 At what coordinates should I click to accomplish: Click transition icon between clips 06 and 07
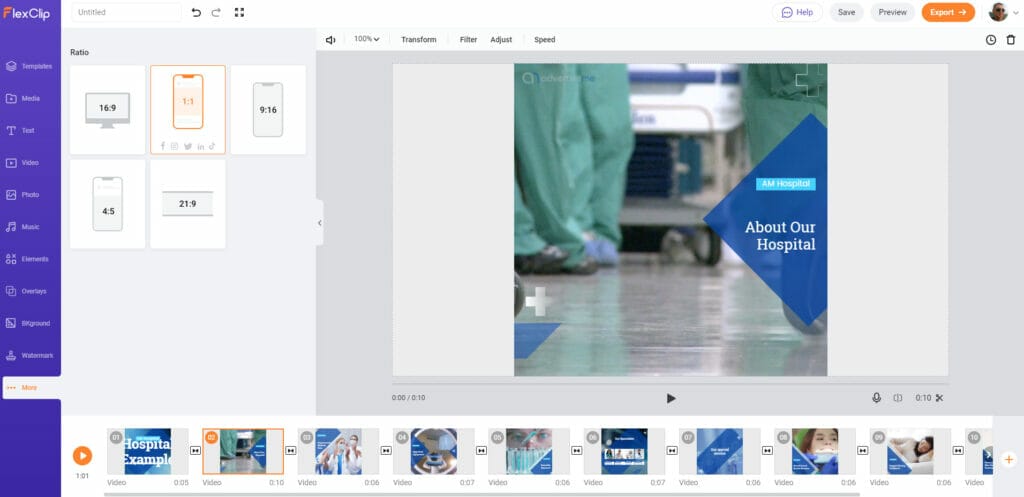[672, 451]
